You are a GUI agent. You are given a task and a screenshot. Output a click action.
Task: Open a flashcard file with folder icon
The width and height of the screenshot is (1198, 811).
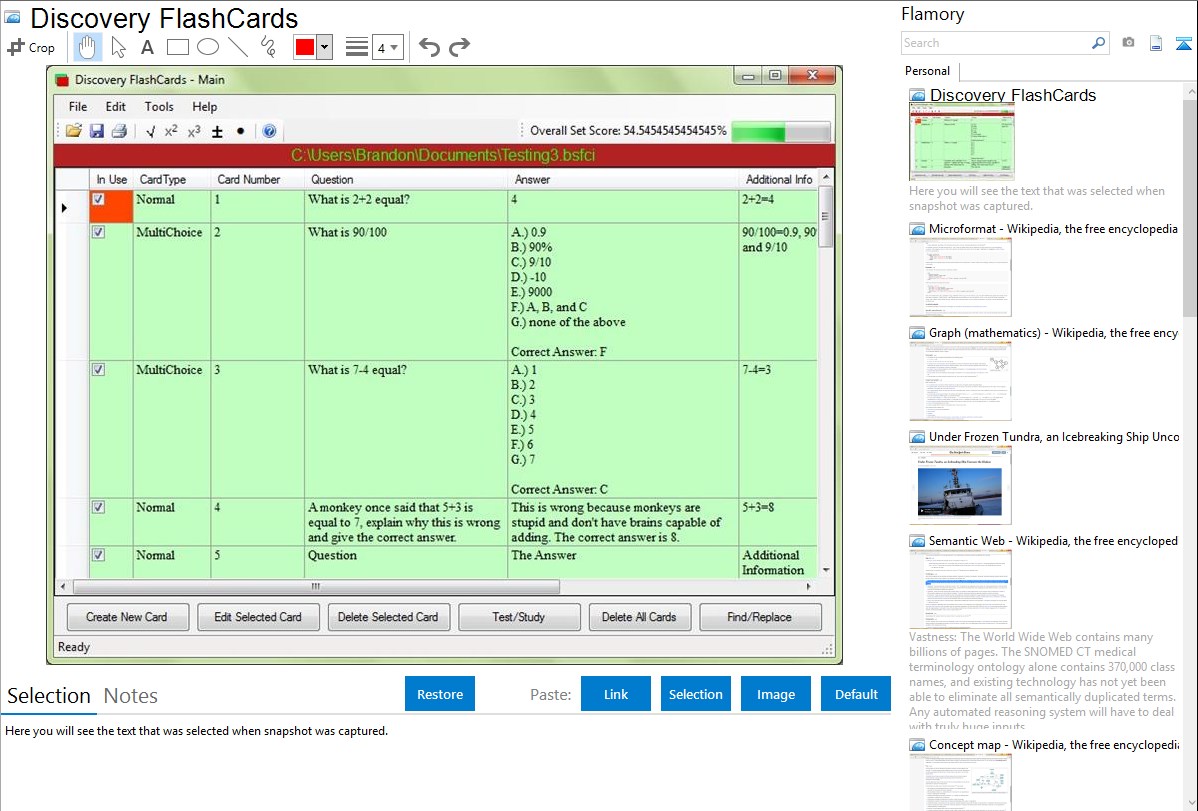(73, 131)
